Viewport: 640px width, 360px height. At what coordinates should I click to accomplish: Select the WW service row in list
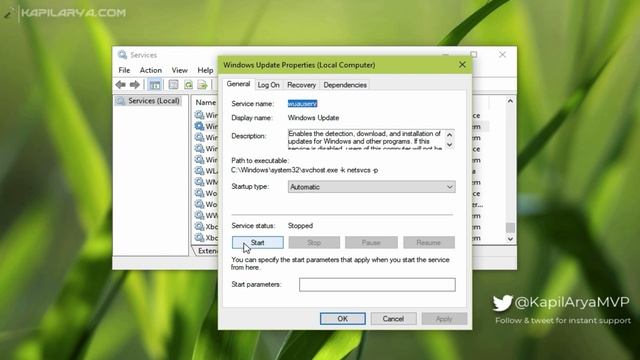206,215
